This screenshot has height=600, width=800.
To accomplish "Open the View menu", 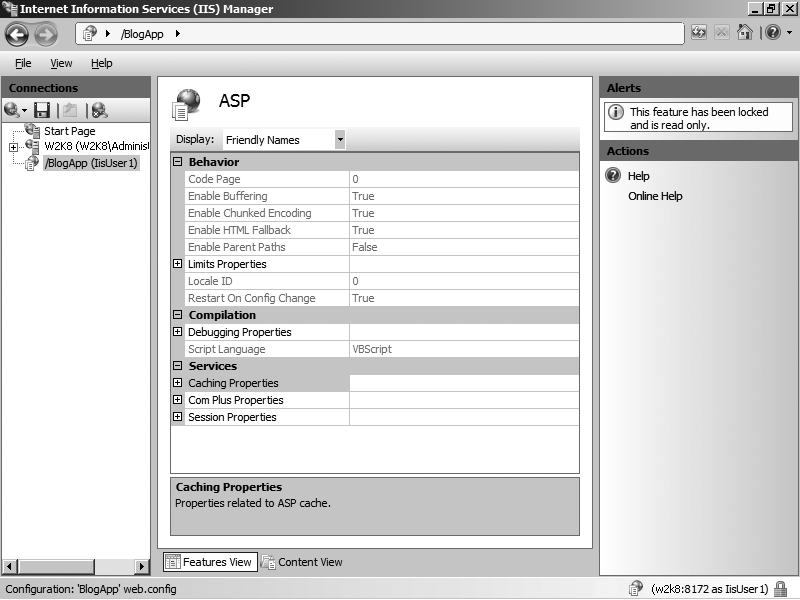I will [61, 63].
